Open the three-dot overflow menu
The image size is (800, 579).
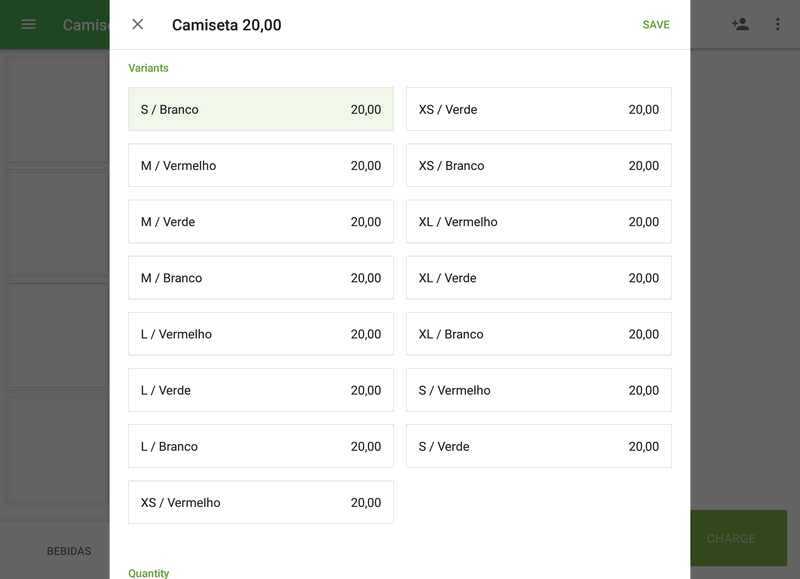[777, 24]
